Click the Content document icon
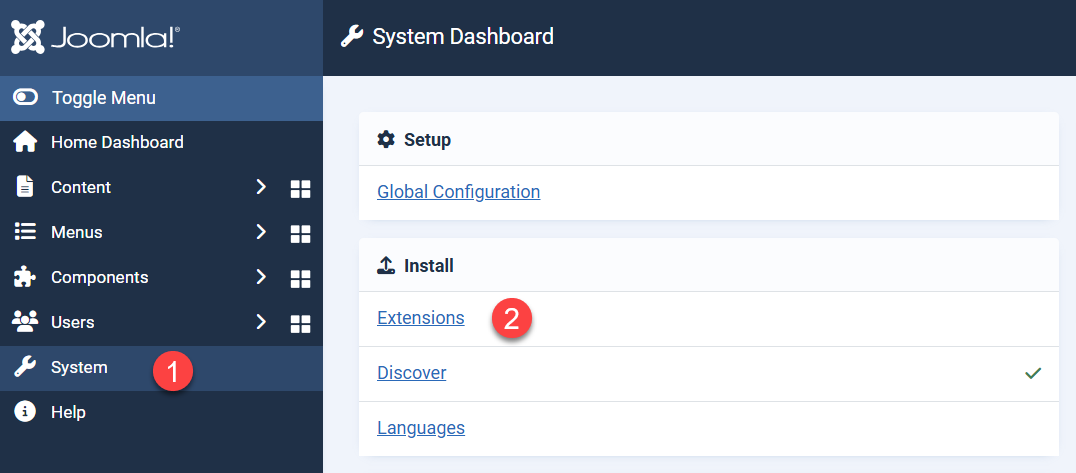 [x=25, y=187]
